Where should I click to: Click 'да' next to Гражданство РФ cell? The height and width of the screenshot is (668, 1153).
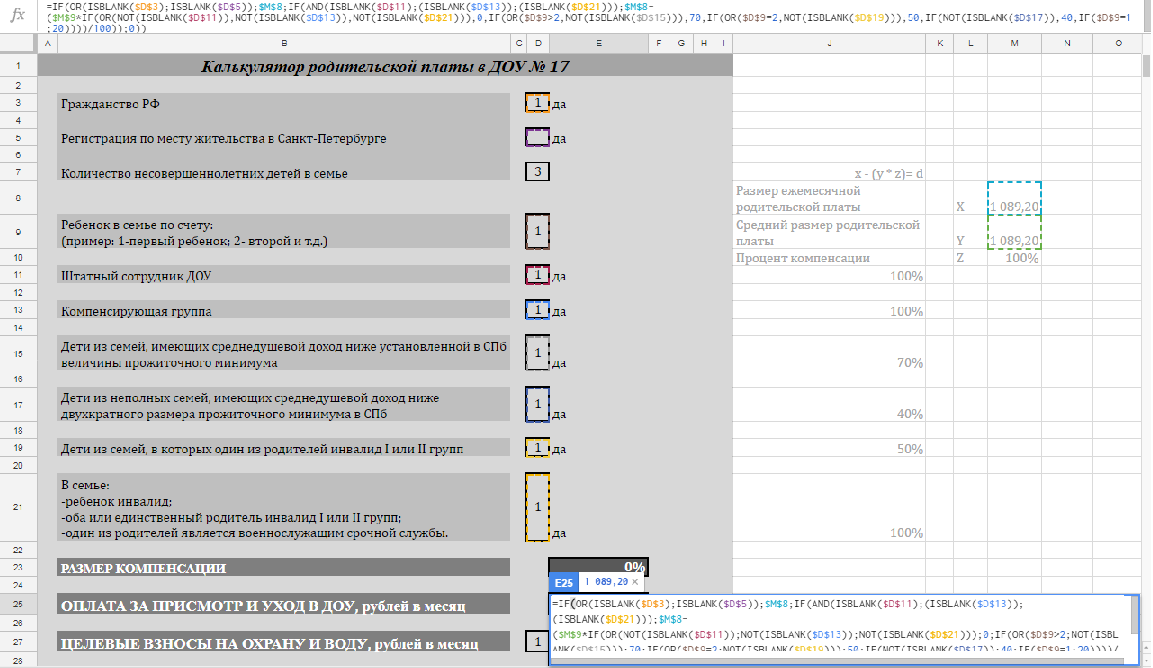559,104
